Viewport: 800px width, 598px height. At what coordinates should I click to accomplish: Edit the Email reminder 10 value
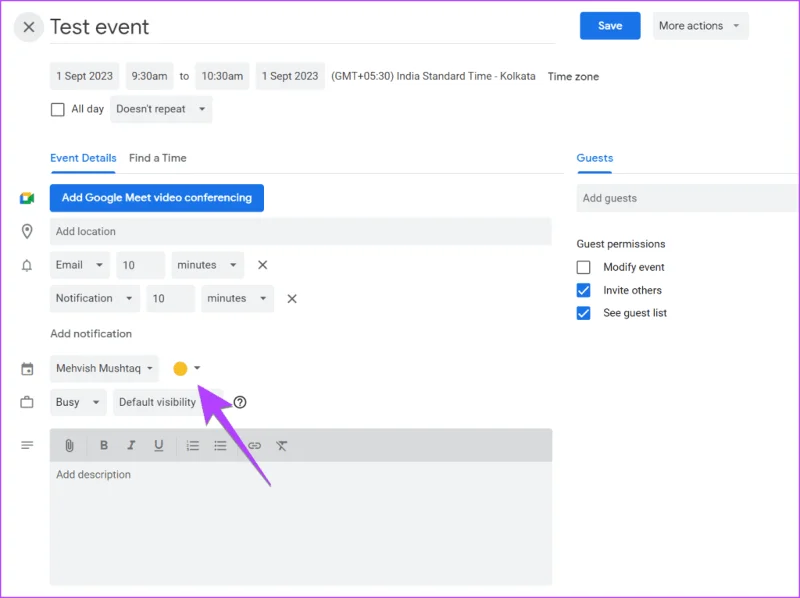(140, 265)
